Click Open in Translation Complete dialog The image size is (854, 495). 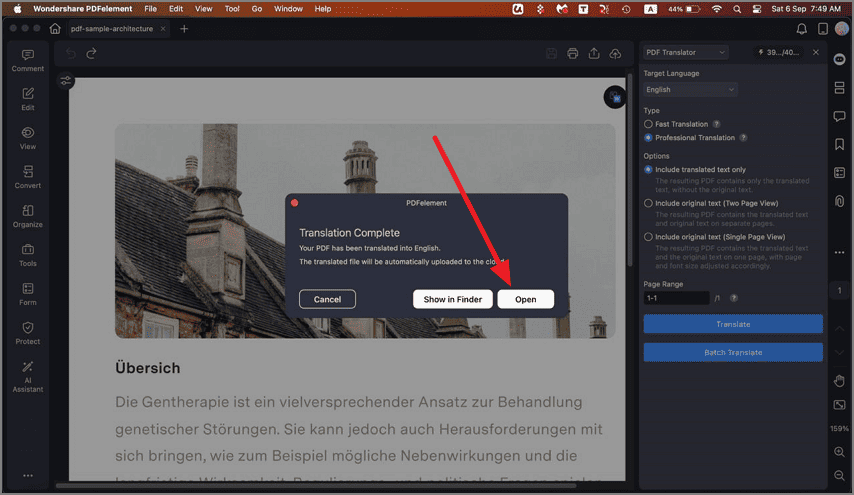526,300
